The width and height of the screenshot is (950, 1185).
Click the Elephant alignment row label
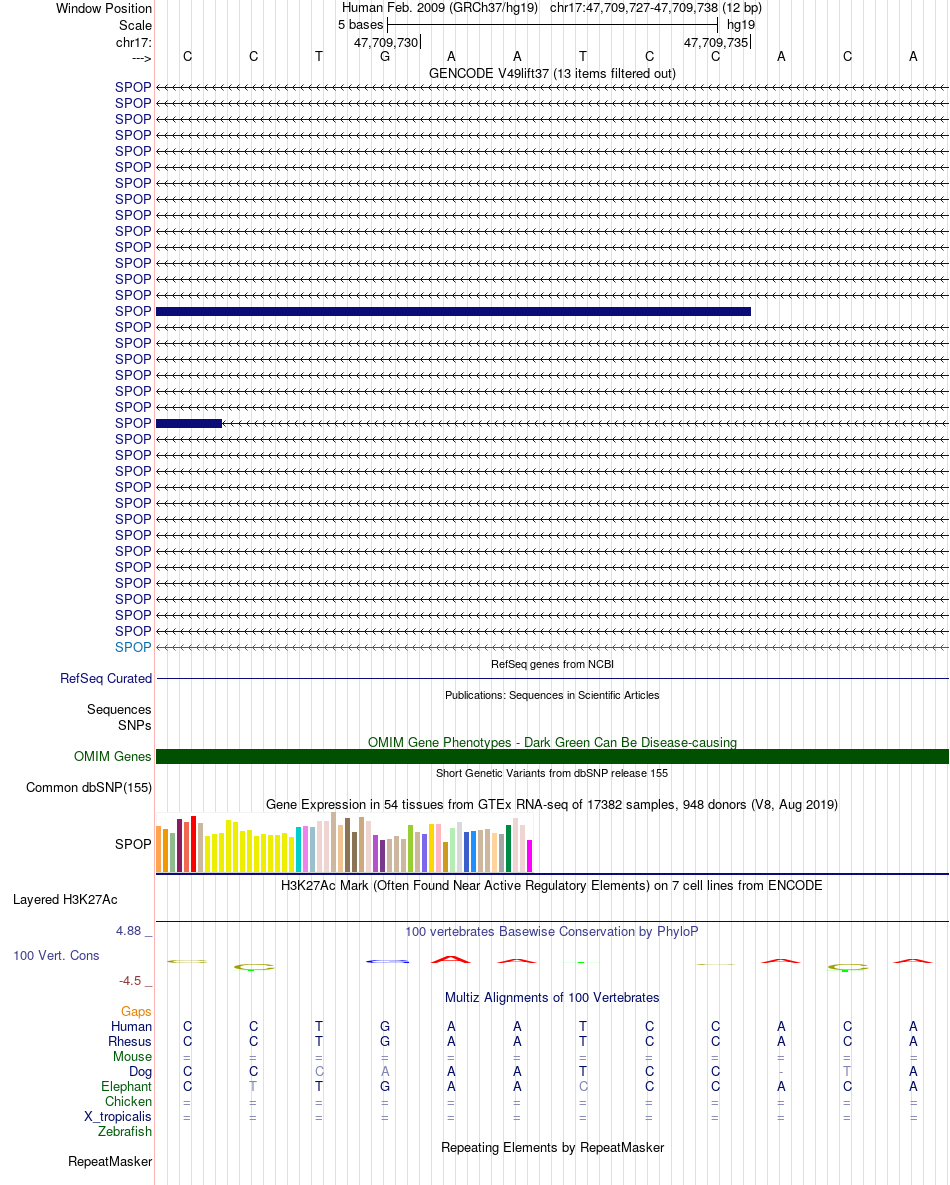tap(126, 1087)
